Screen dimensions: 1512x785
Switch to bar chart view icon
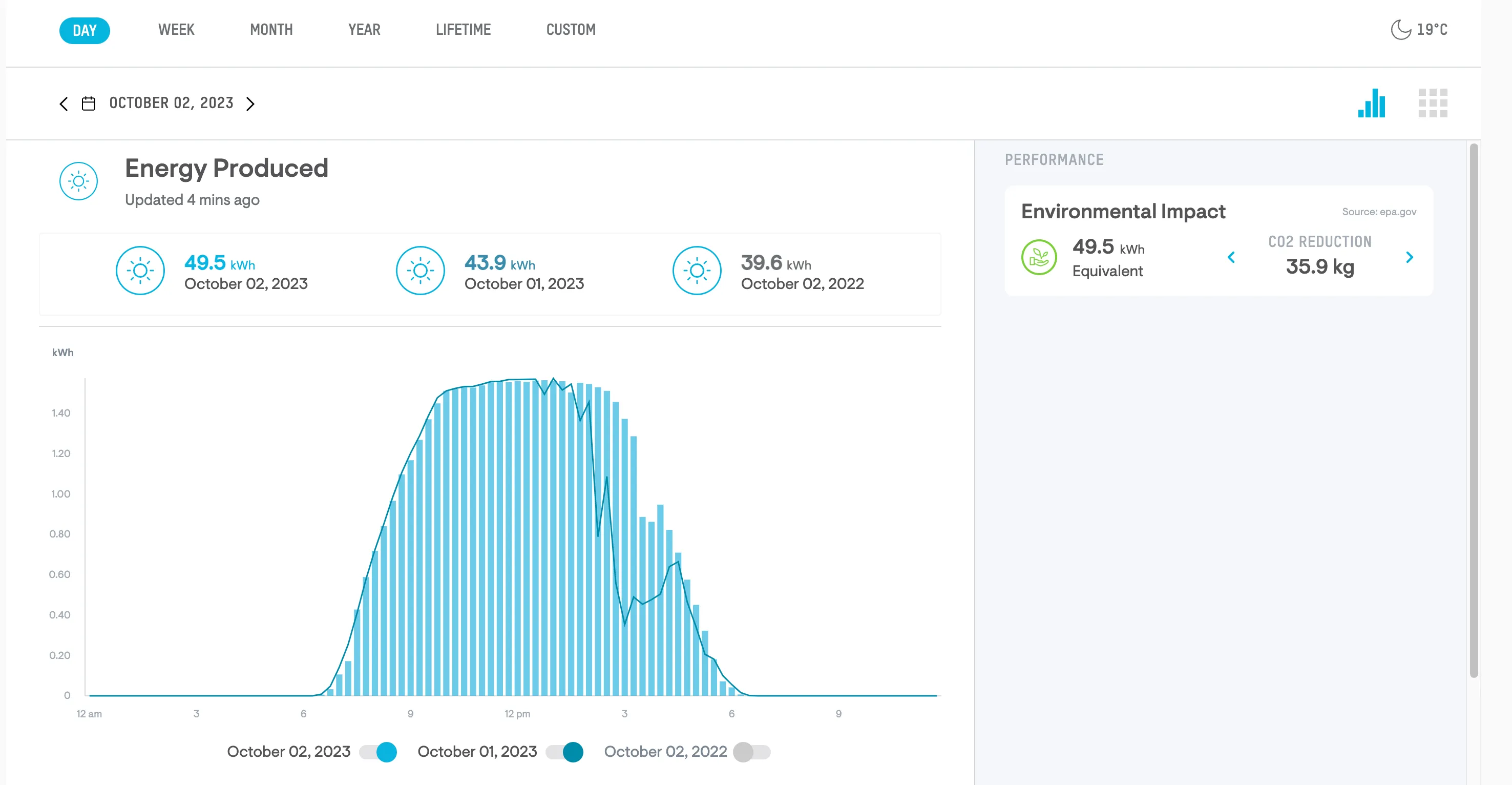tap(1371, 104)
